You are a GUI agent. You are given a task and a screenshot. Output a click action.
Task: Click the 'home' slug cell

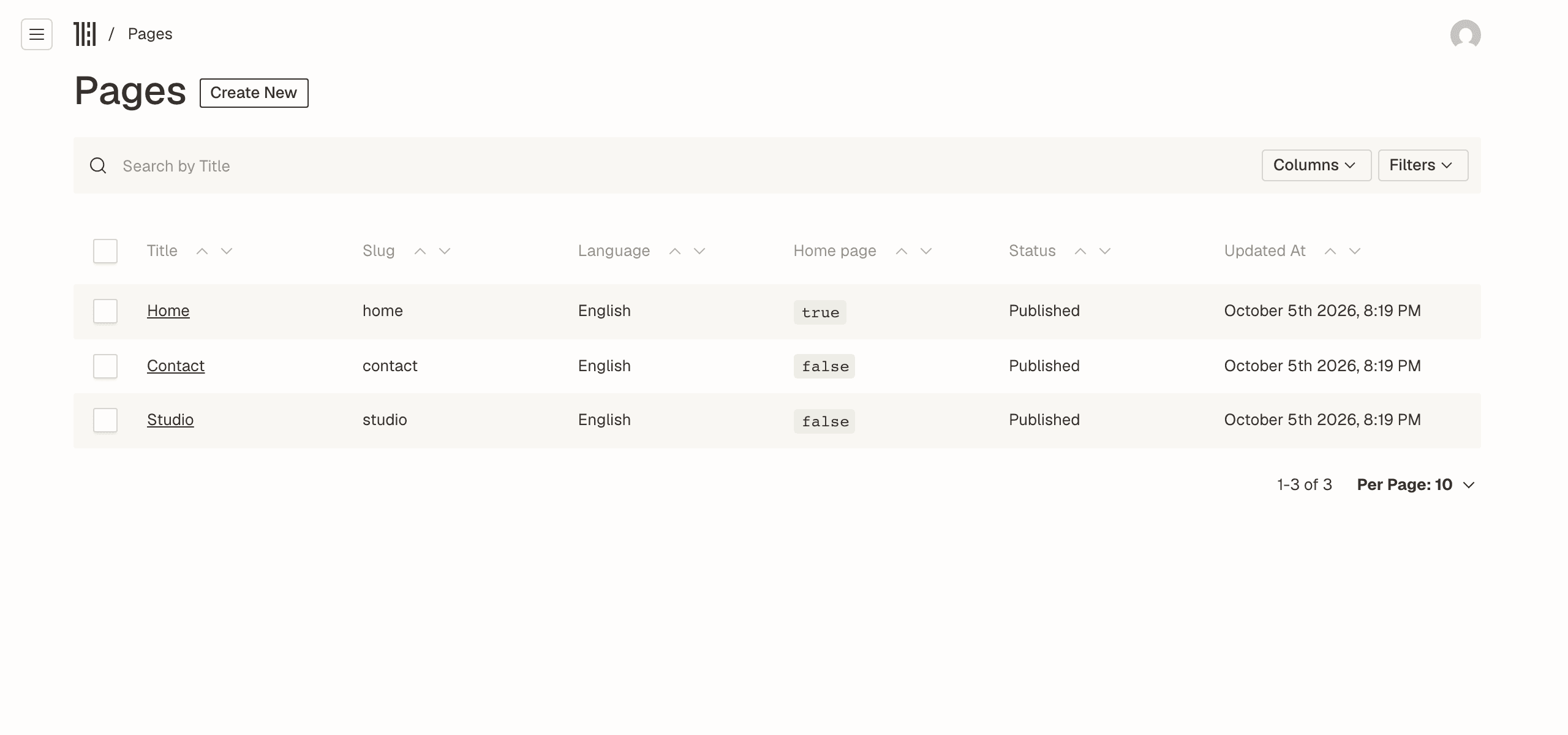pos(383,311)
